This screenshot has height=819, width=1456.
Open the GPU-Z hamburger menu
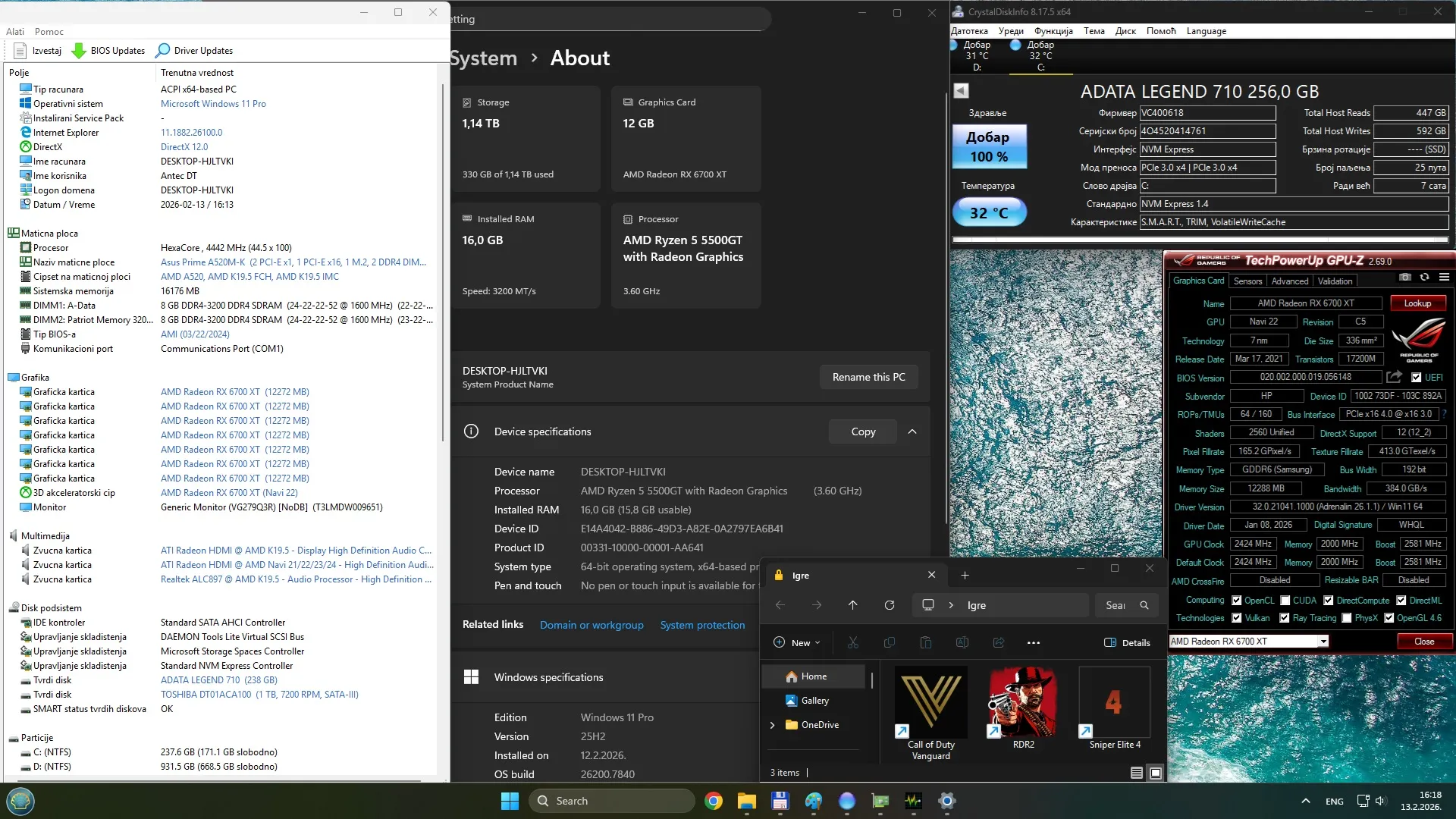1445,278
